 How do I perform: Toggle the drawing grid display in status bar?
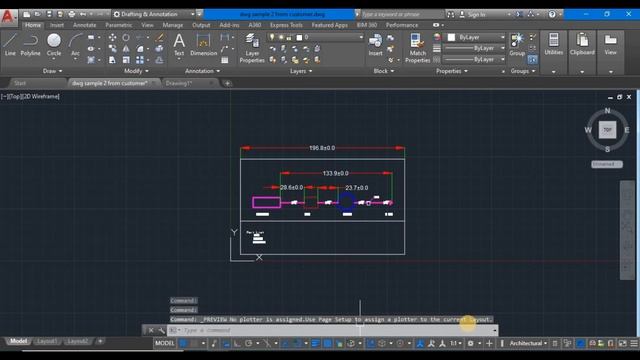click(x=184, y=343)
